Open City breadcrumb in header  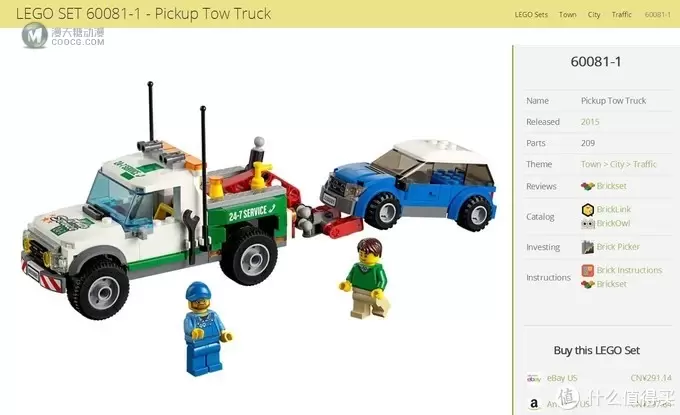point(594,14)
